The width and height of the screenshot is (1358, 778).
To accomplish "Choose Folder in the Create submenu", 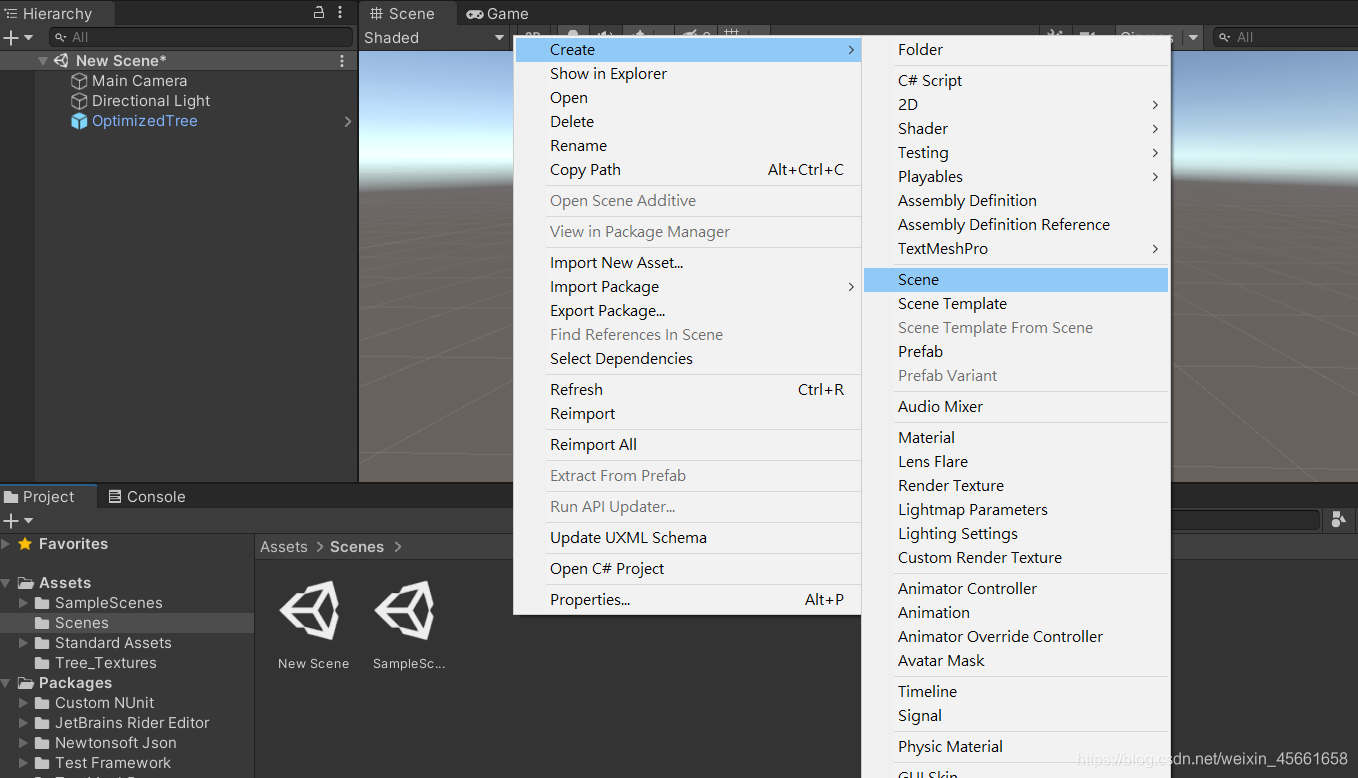I will pyautogui.click(x=1016, y=50).
